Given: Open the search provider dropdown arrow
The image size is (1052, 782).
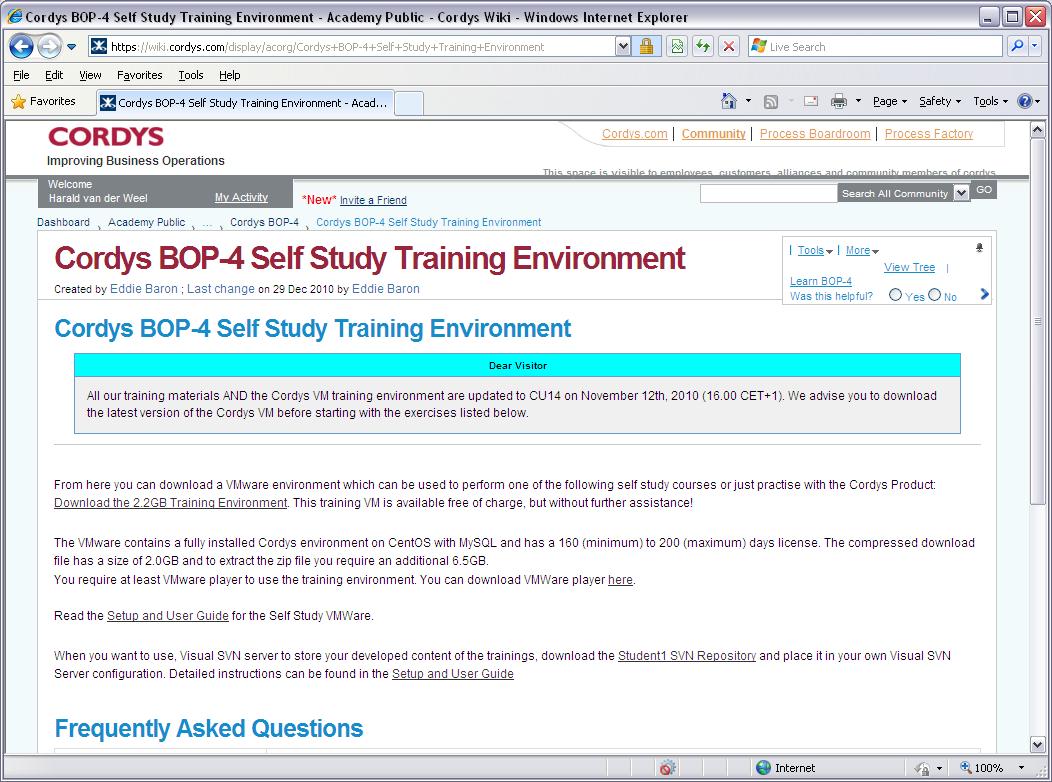Looking at the screenshot, I should pyautogui.click(x=1035, y=46).
